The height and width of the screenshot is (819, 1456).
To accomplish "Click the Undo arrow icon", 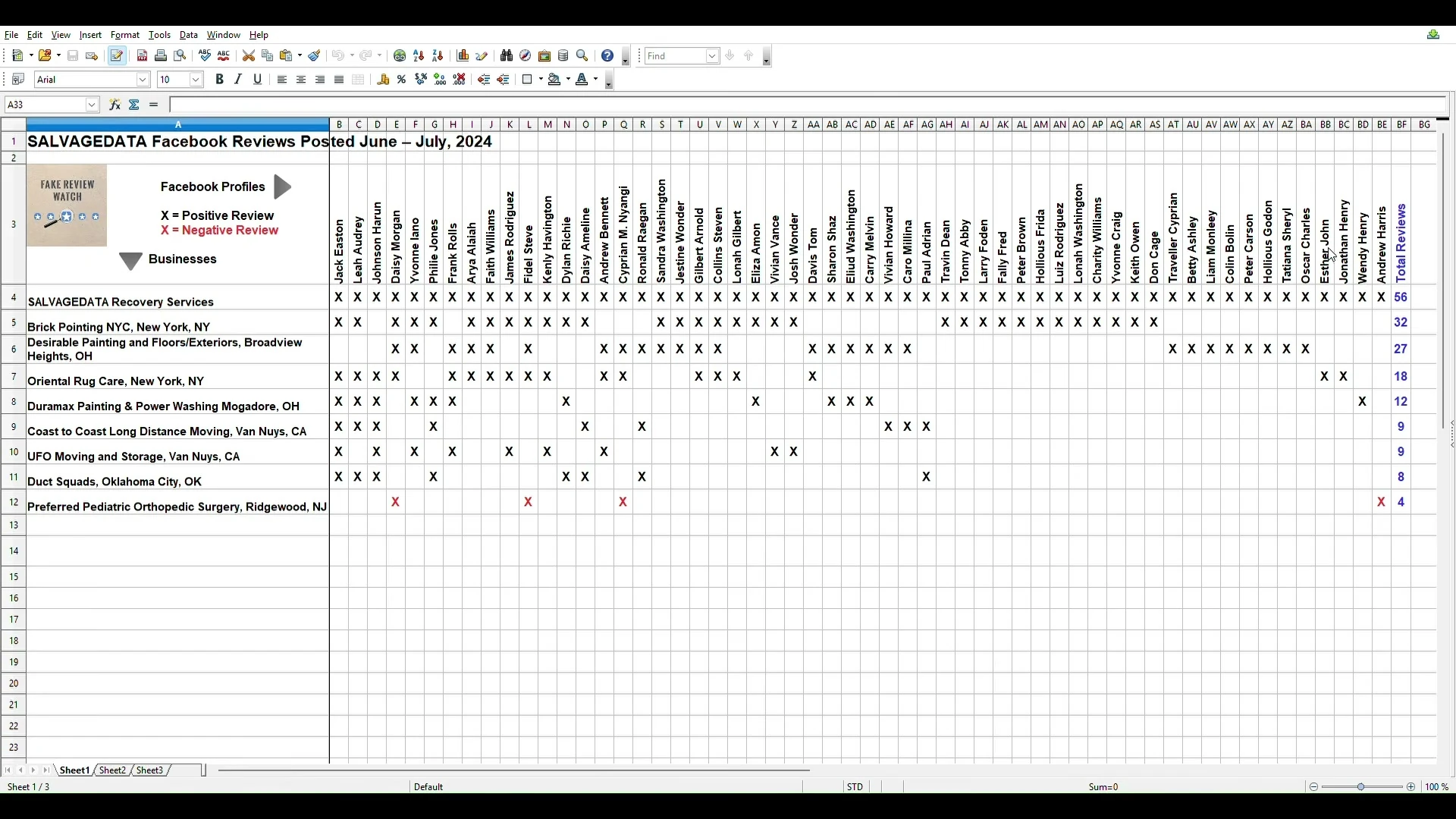I will (x=339, y=56).
